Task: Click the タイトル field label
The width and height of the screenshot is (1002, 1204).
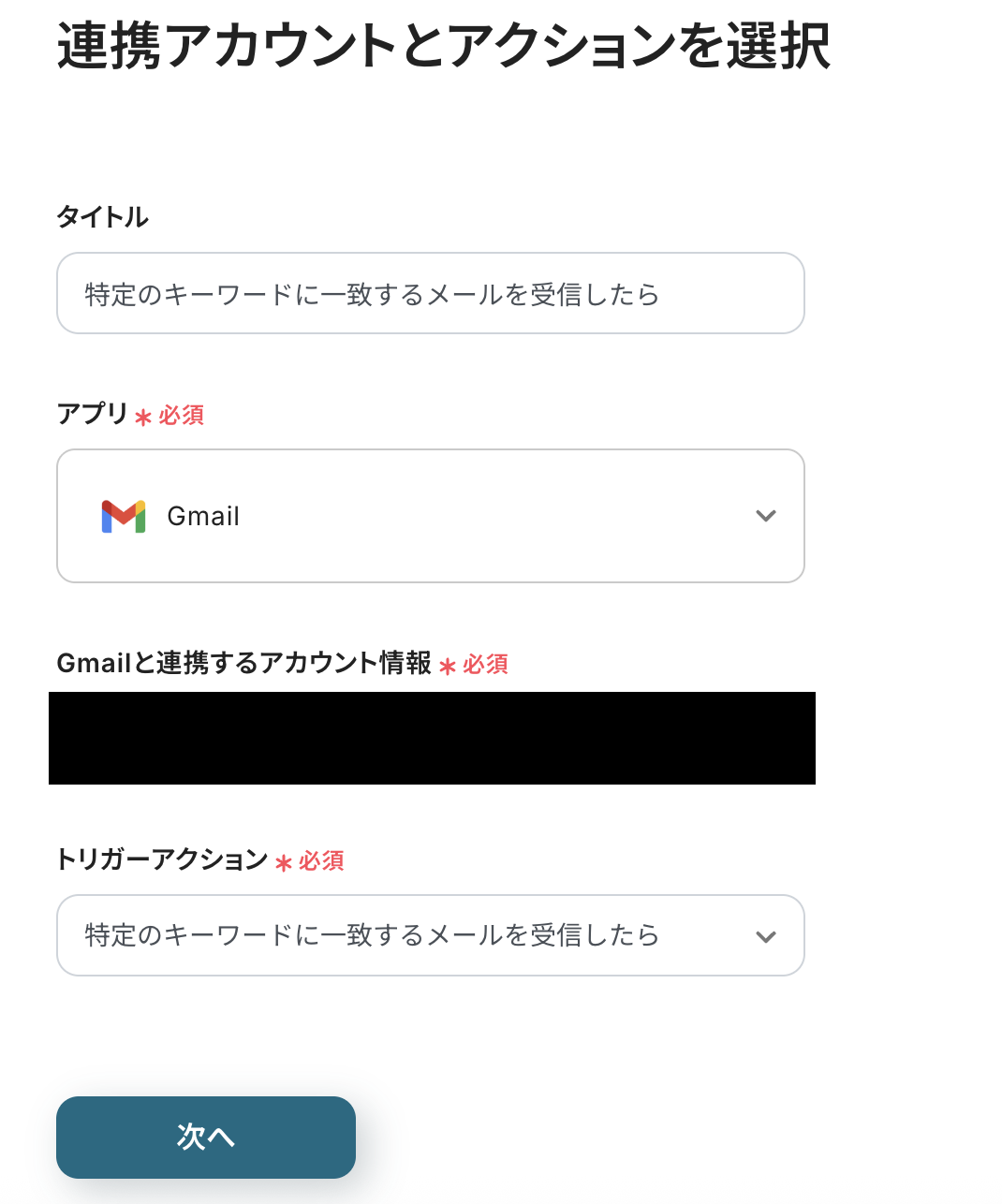Action: click(102, 217)
